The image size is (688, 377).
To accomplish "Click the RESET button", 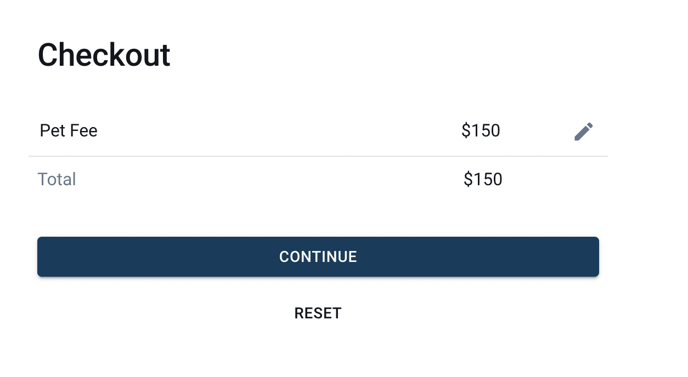I will tap(318, 313).
